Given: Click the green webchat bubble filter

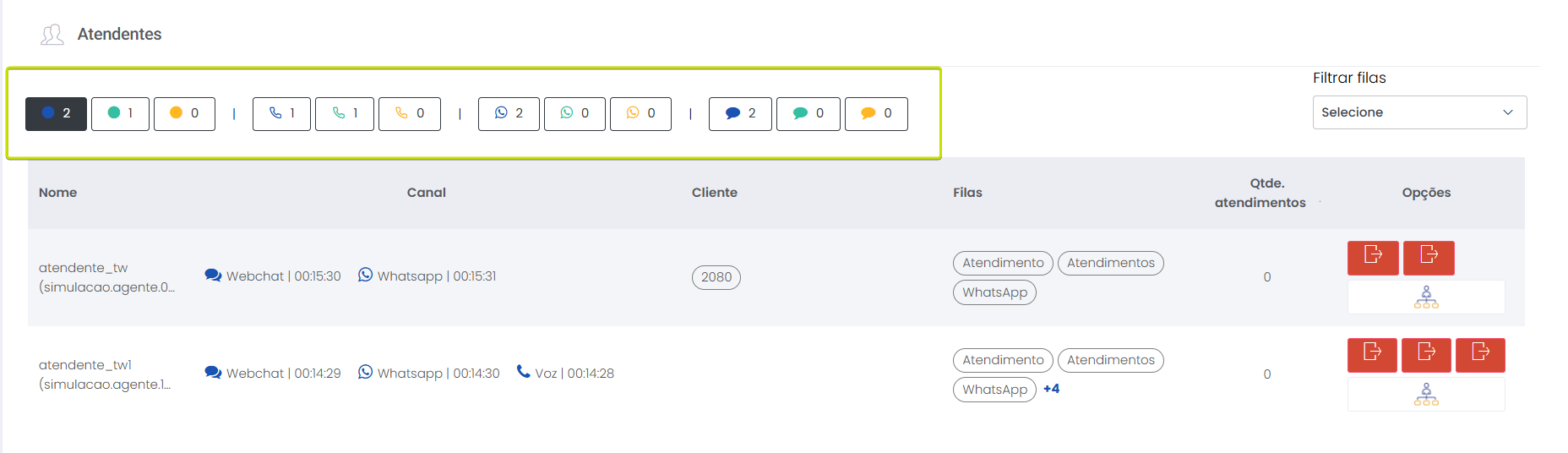Looking at the screenshot, I should (x=808, y=114).
